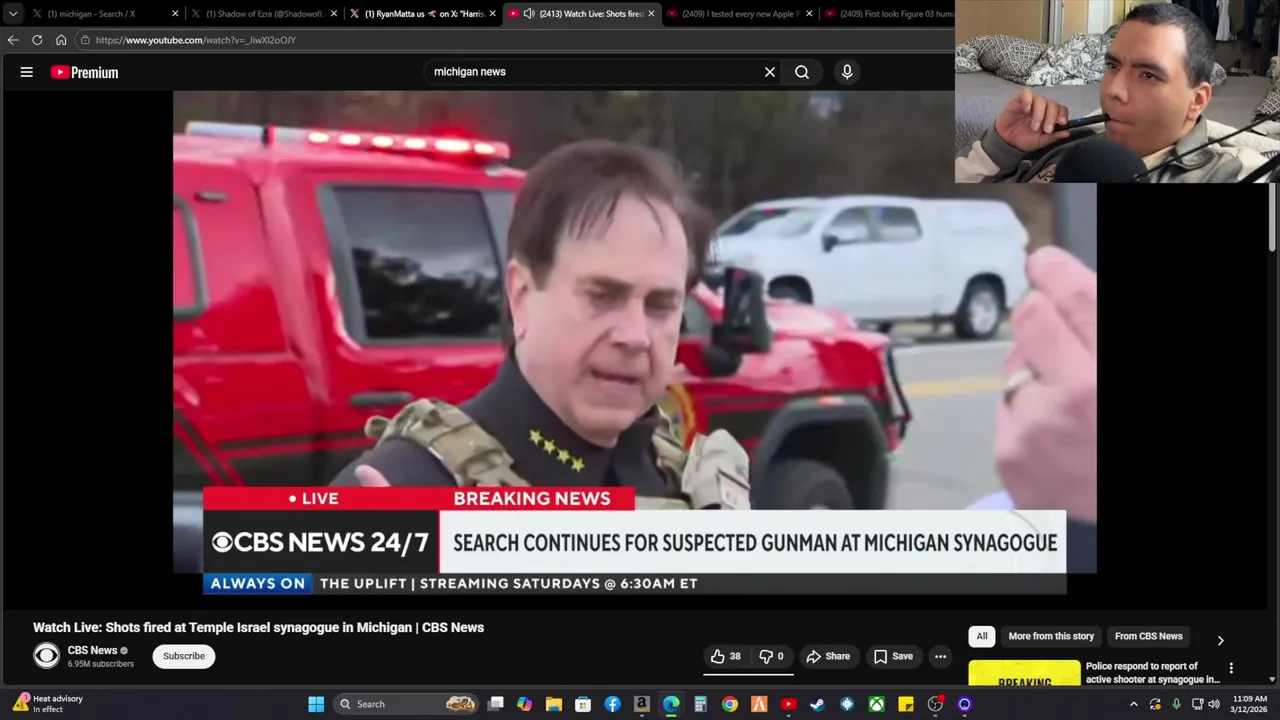Open the Heat advisory weather widget

tap(48, 704)
